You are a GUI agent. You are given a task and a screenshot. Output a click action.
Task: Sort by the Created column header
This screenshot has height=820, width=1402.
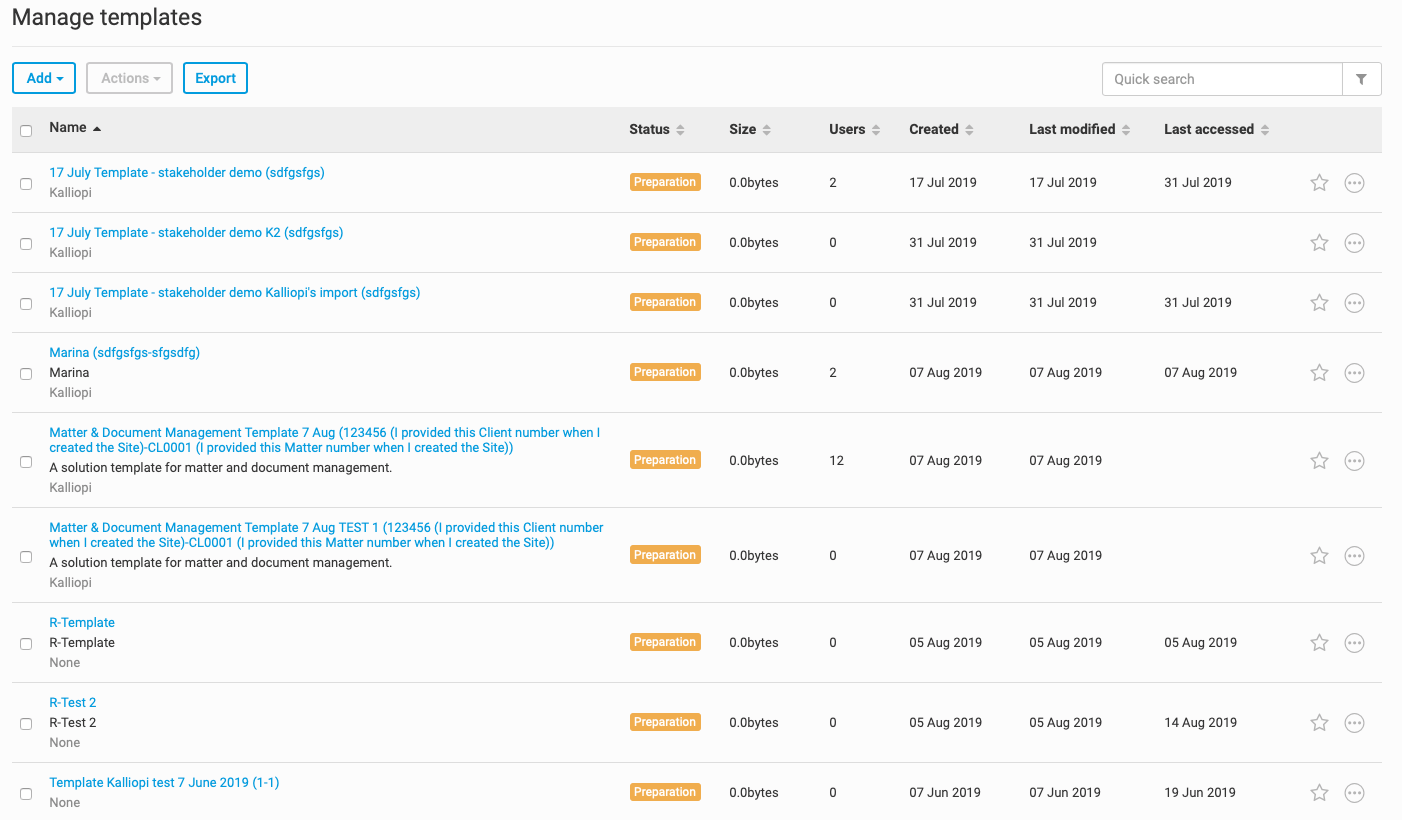pos(934,129)
